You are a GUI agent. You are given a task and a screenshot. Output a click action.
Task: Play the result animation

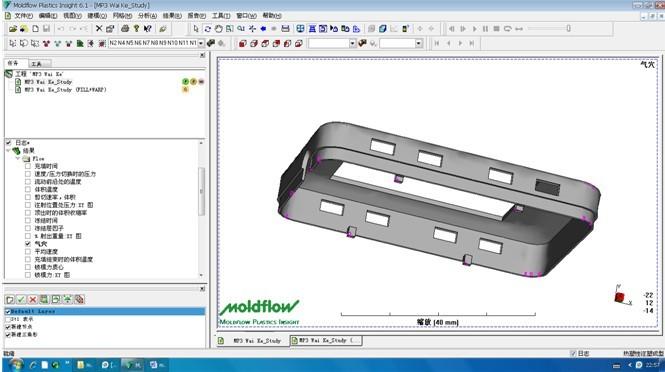pos(475,29)
